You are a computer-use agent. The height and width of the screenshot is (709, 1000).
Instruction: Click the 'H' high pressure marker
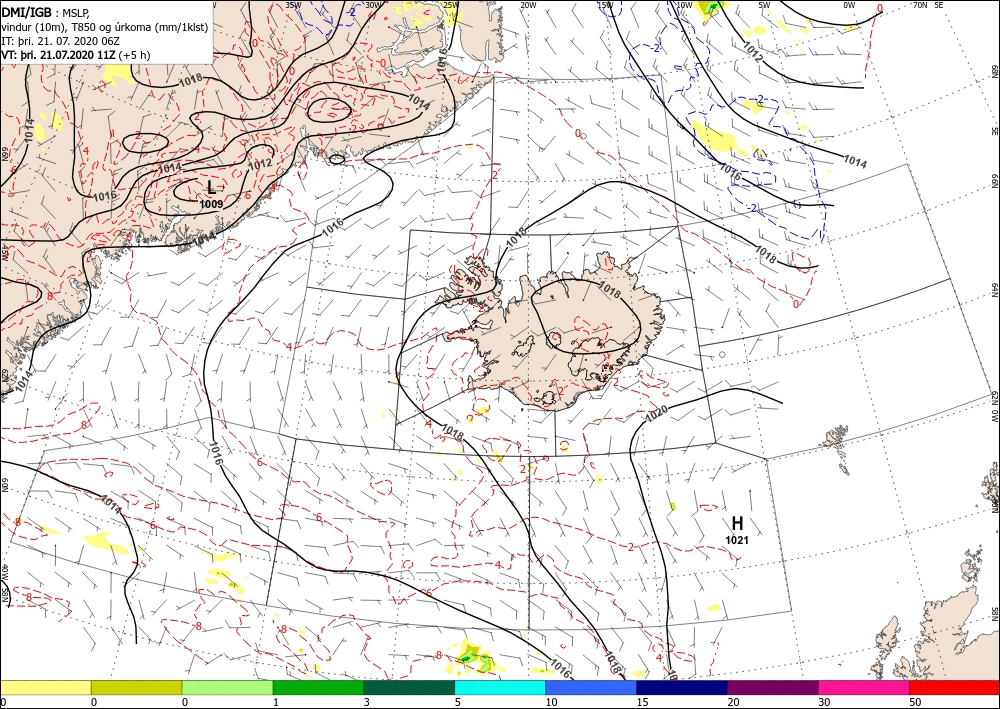pyautogui.click(x=737, y=524)
